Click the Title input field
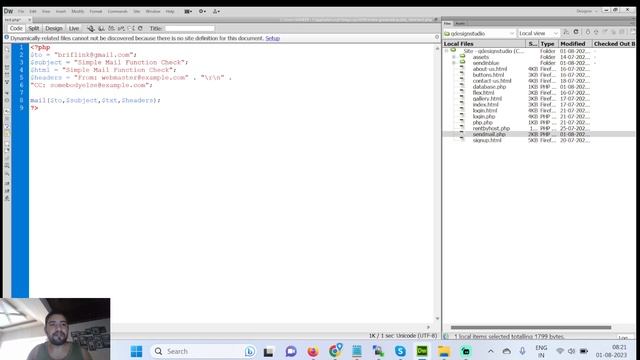This screenshot has width=640, height=360. [x=190, y=28]
